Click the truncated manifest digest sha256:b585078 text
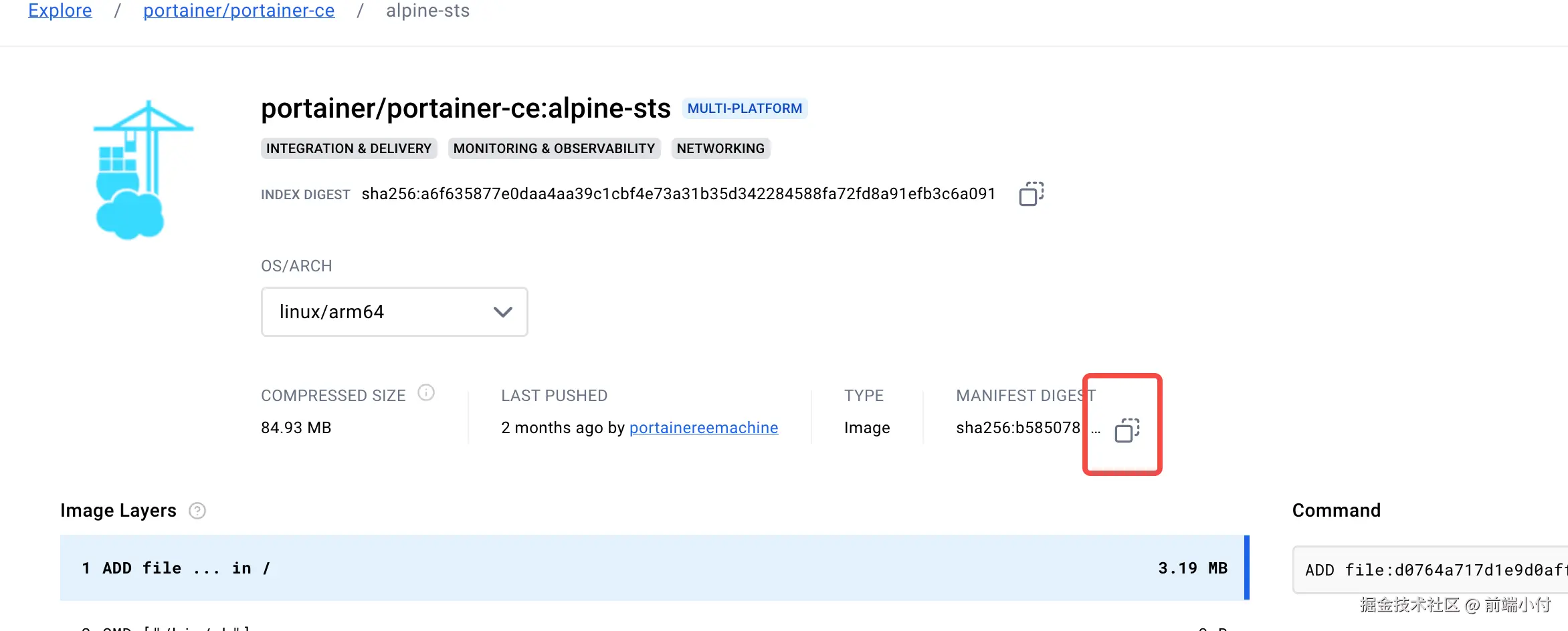 pos(1017,428)
